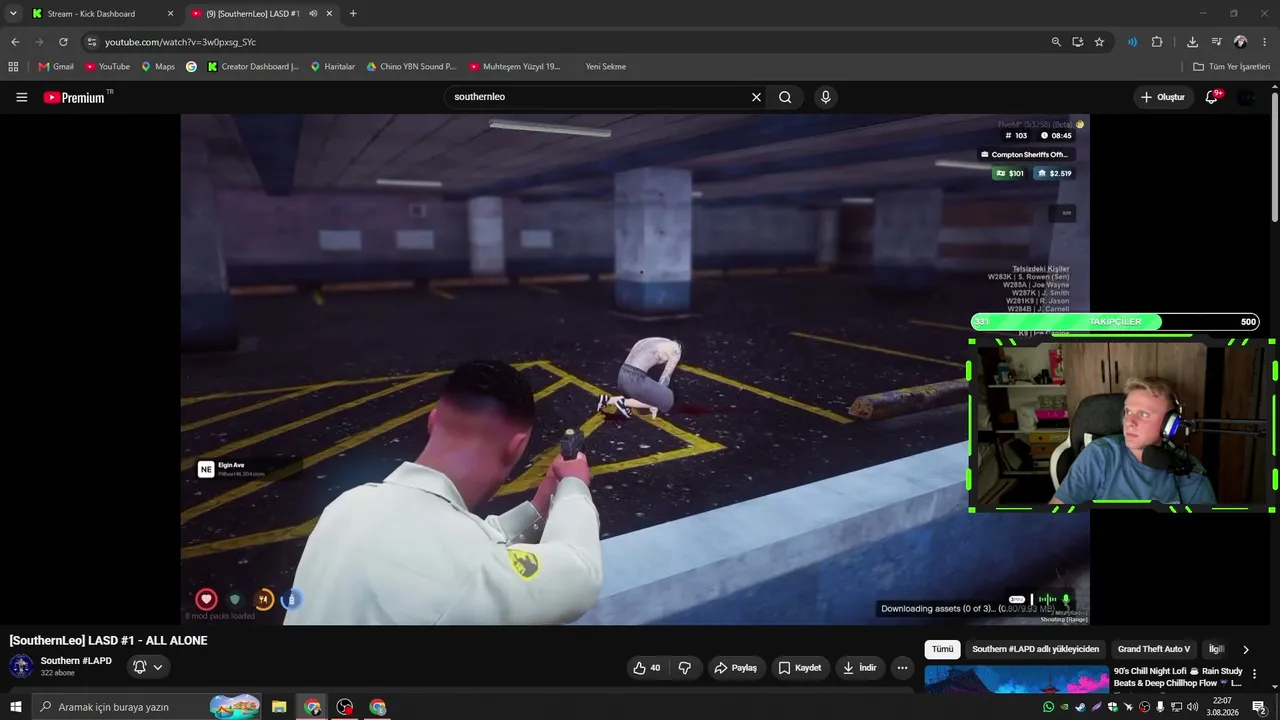Screen dimensions: 1280x720
Task: Open the YouTube account avatar menu
Action: coord(1246,97)
